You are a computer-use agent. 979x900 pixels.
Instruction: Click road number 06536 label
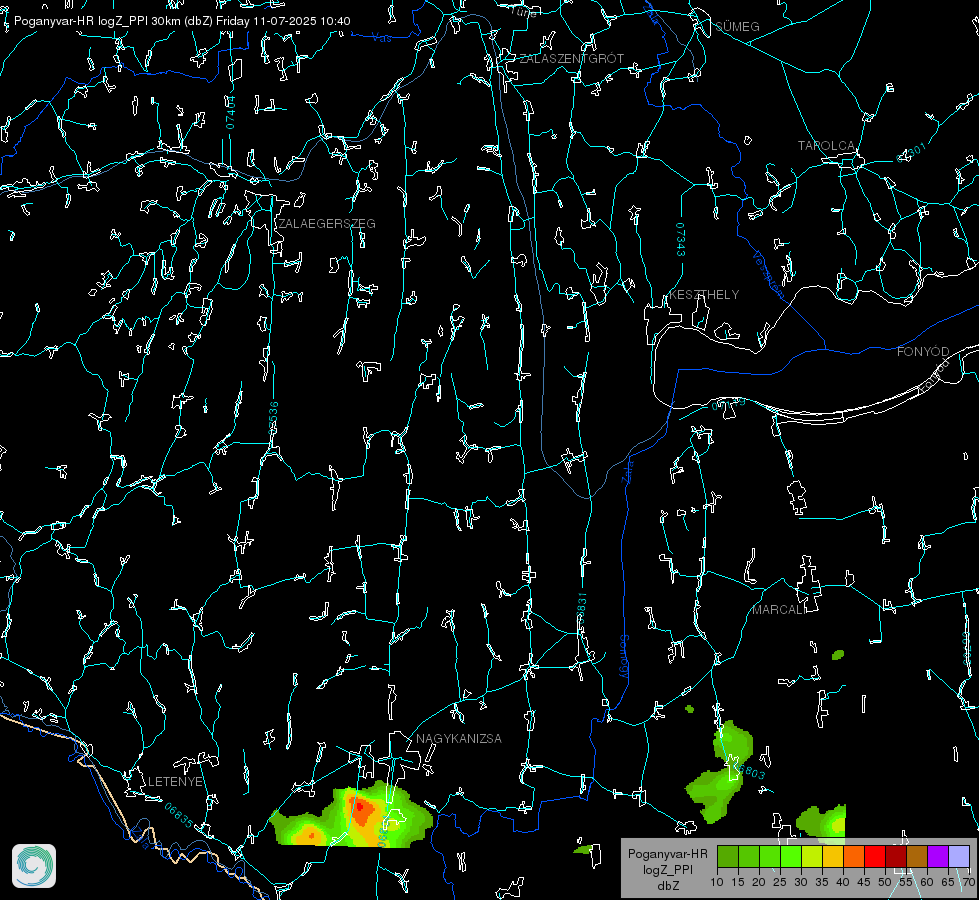[x=273, y=418]
